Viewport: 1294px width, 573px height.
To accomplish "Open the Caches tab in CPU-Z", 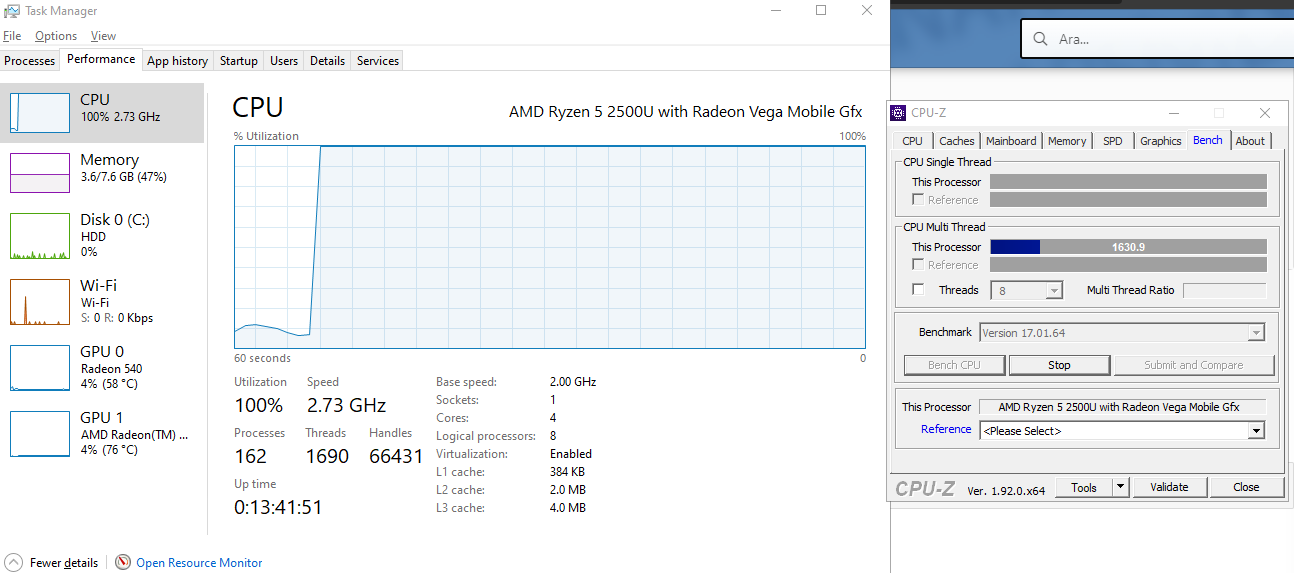I will point(957,141).
